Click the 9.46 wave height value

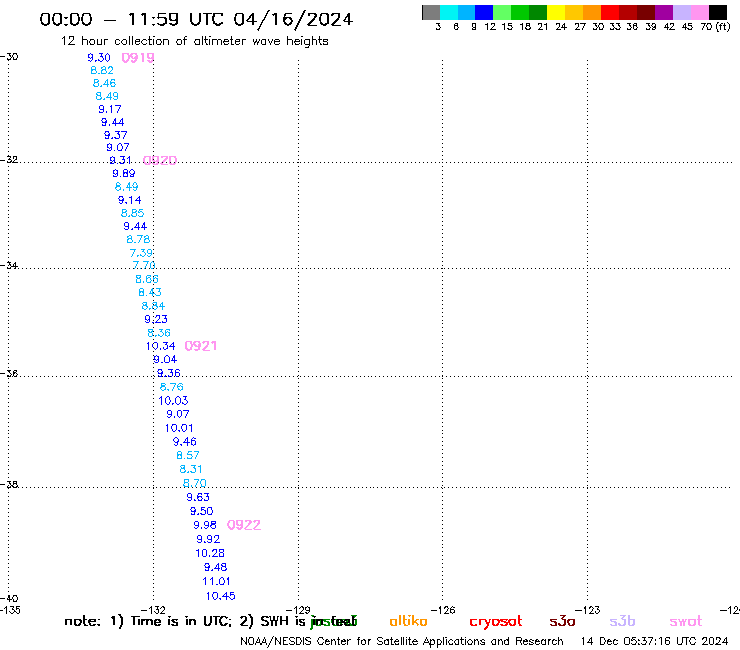(x=185, y=442)
